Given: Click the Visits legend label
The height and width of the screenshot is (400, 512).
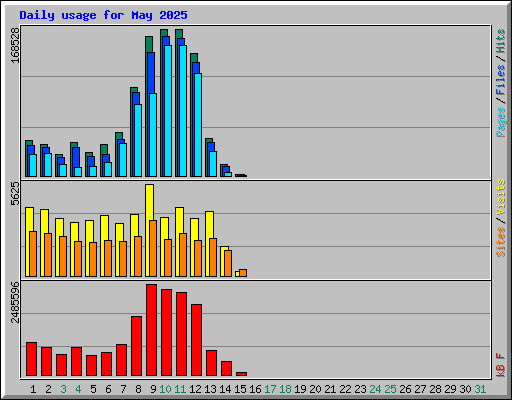Looking at the screenshot, I should (x=500, y=197).
